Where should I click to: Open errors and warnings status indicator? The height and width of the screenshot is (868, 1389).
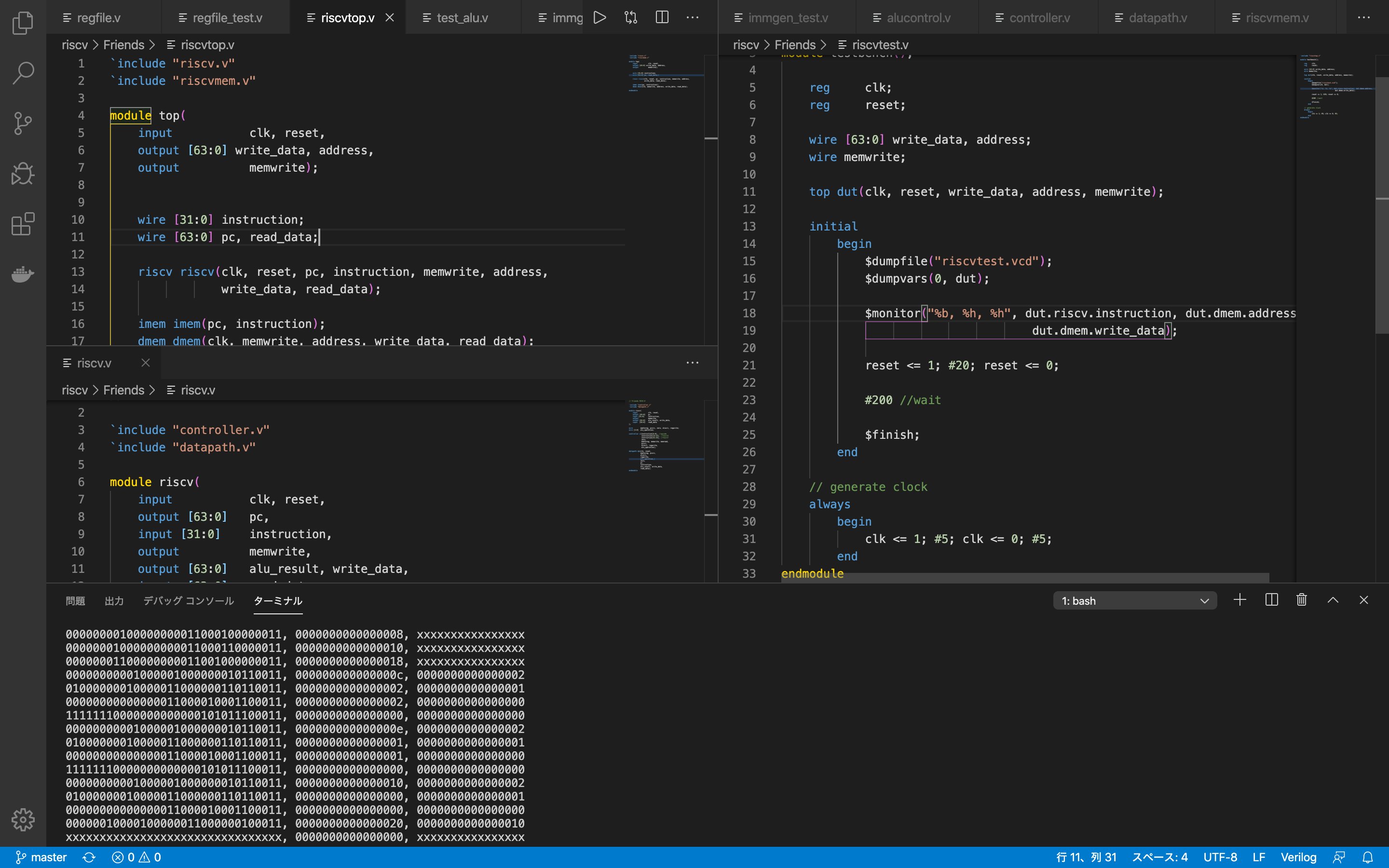(x=136, y=857)
